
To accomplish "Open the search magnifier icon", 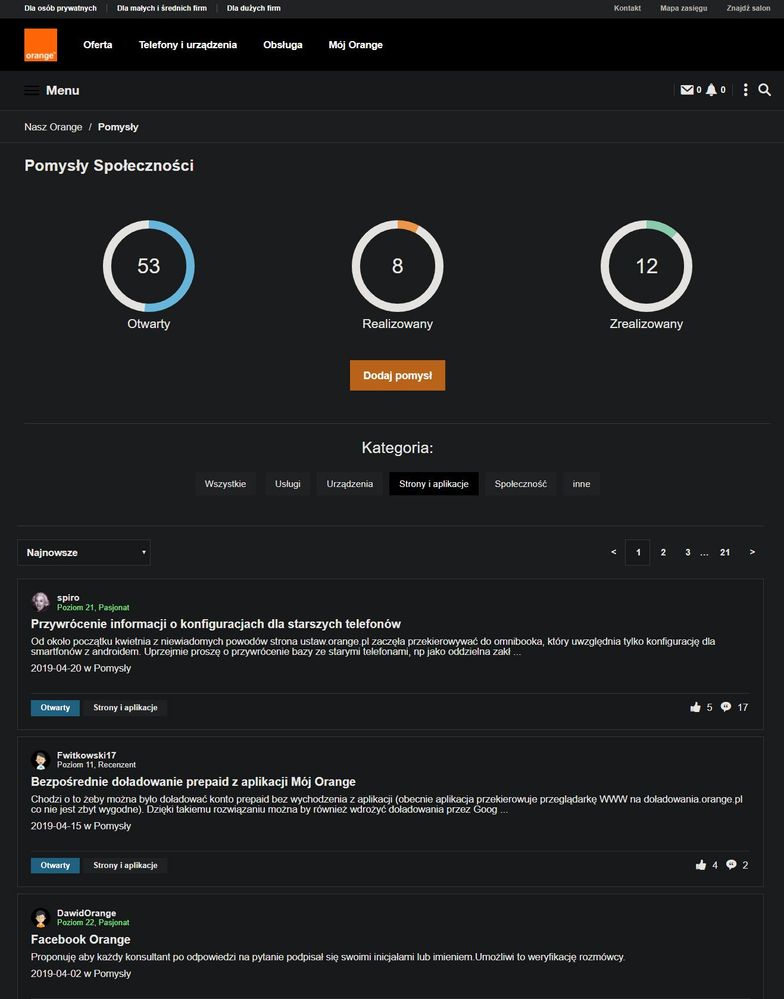I will (x=765, y=90).
